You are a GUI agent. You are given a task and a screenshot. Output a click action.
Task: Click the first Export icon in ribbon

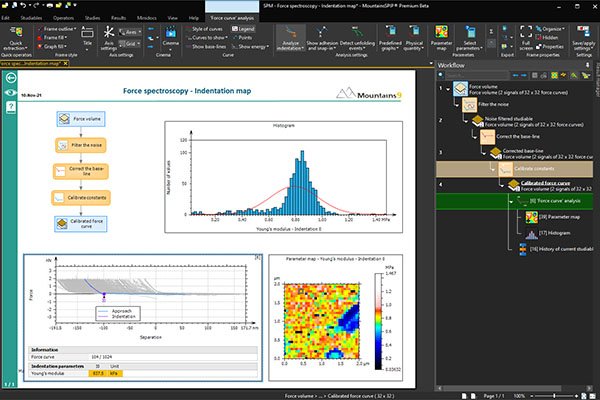click(505, 28)
